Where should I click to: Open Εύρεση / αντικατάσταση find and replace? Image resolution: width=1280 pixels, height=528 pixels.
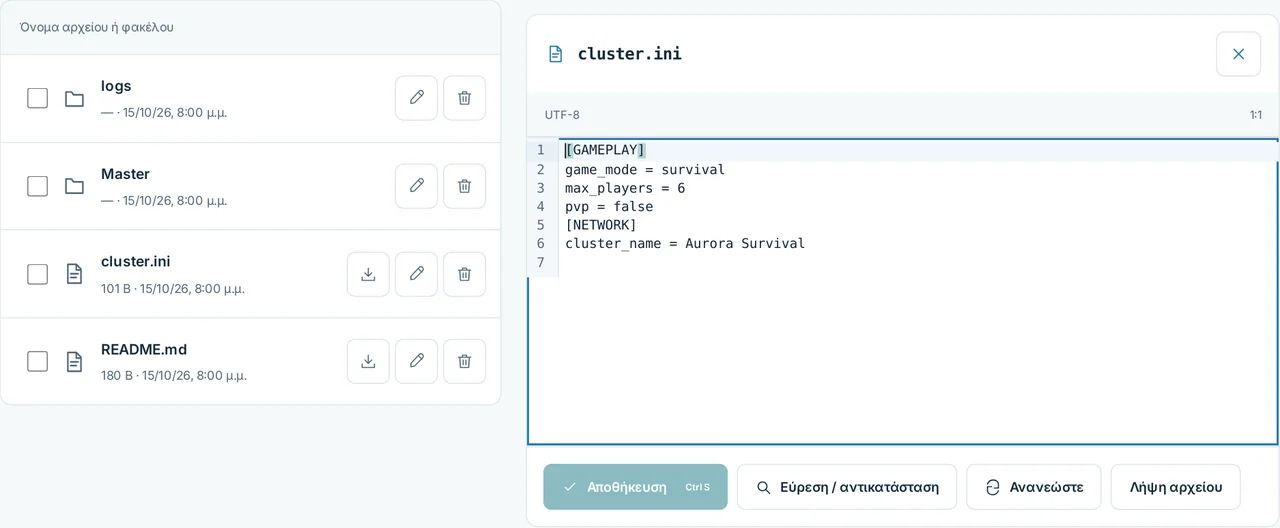(847, 487)
